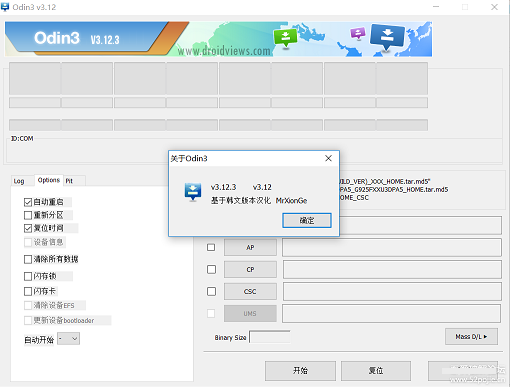
Task: Click the CSC file path field
Action: tap(392, 291)
